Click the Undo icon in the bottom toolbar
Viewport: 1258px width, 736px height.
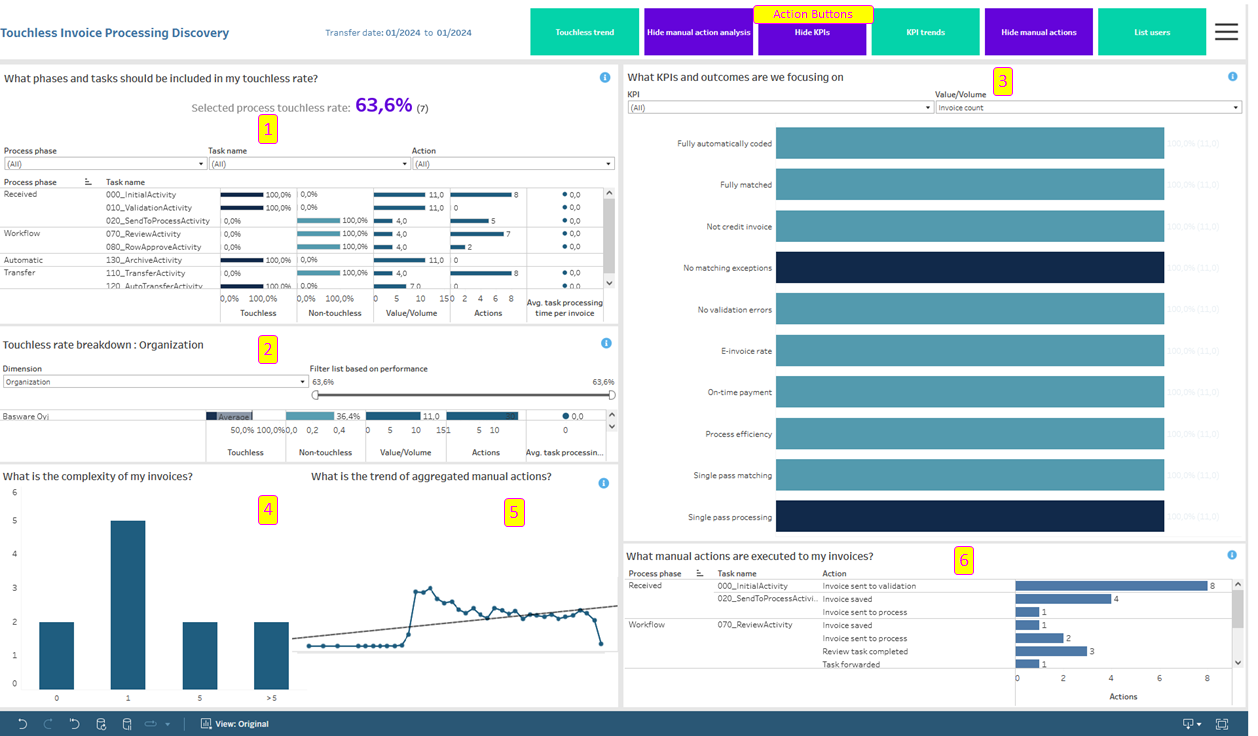click(24, 723)
